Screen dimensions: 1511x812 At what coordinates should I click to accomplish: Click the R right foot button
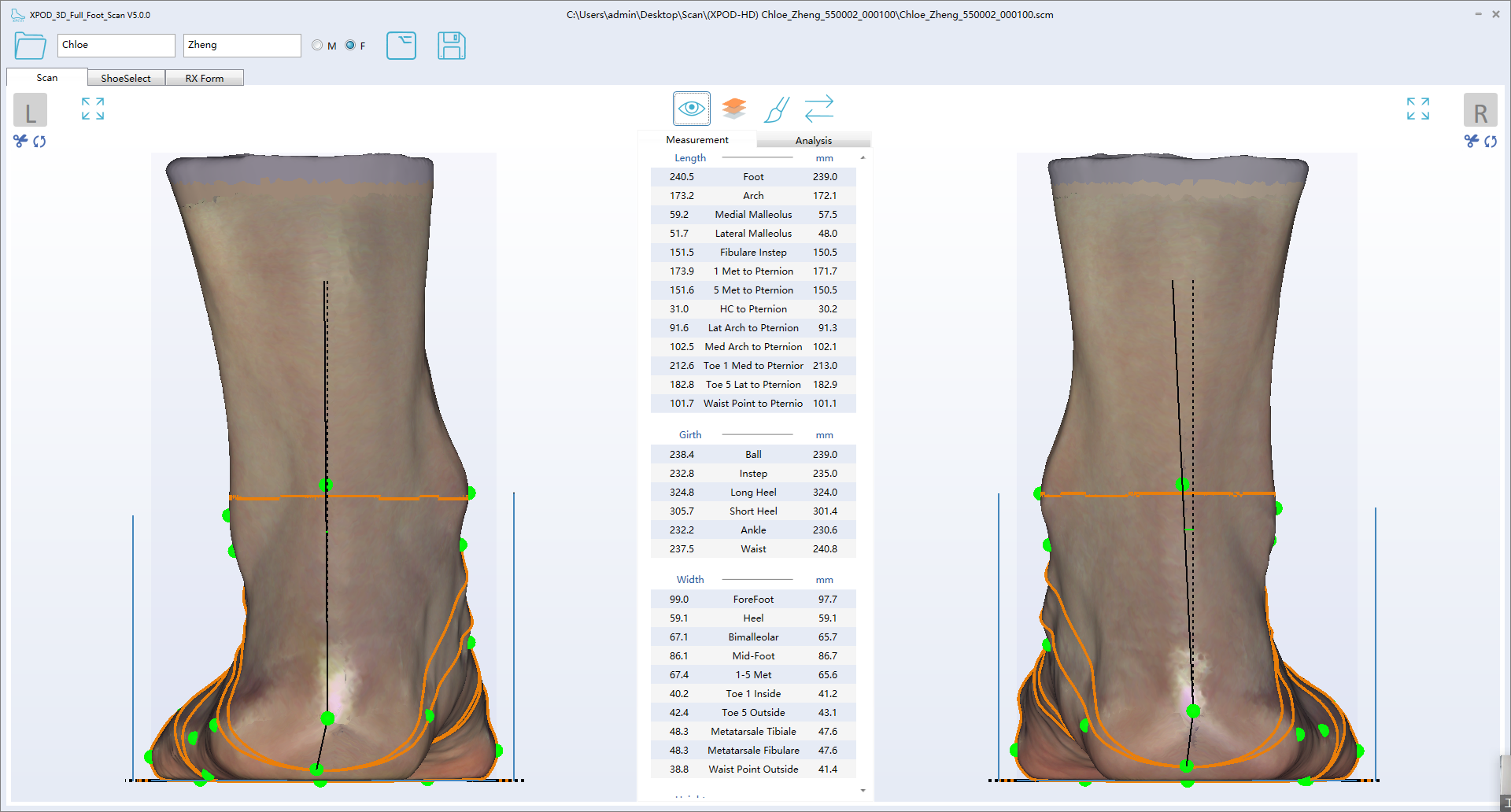click(1481, 110)
